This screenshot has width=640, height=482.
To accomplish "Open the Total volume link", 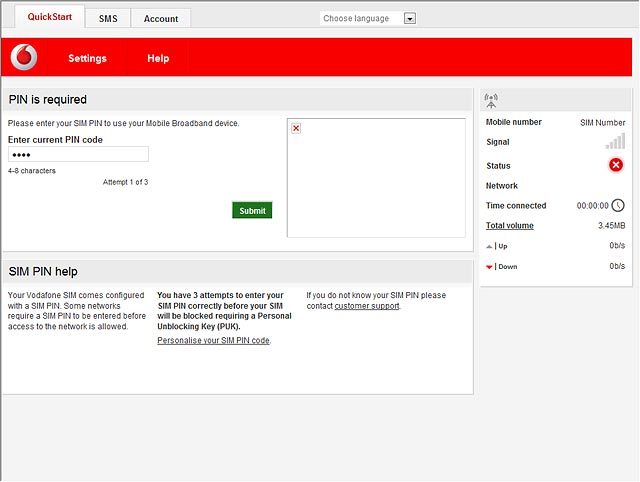I will pyautogui.click(x=509, y=226).
